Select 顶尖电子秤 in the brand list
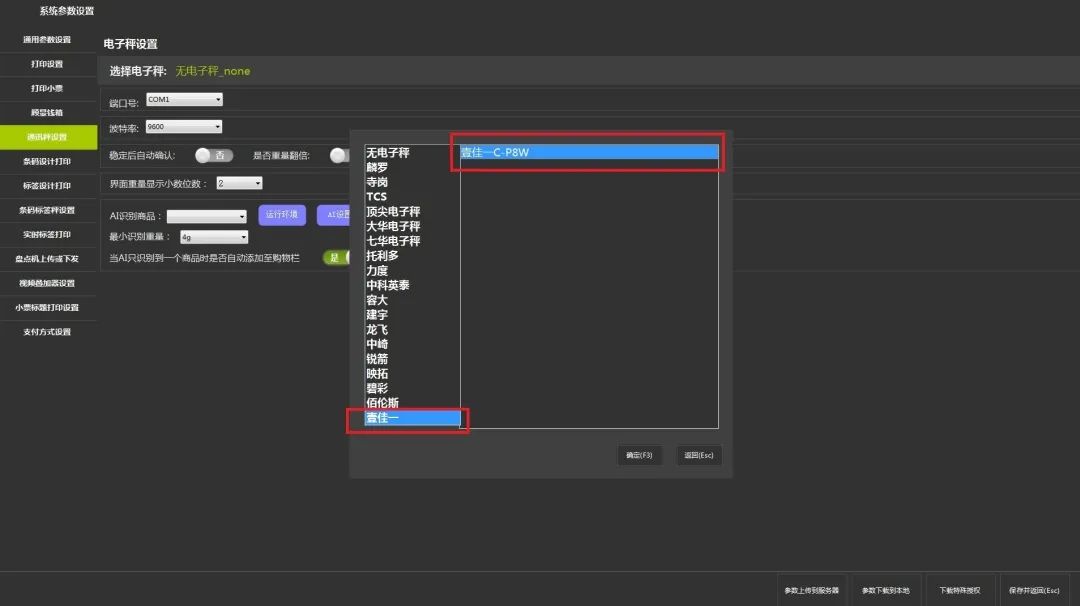Screen dimensions: 1080x606 pyautogui.click(x=393, y=212)
